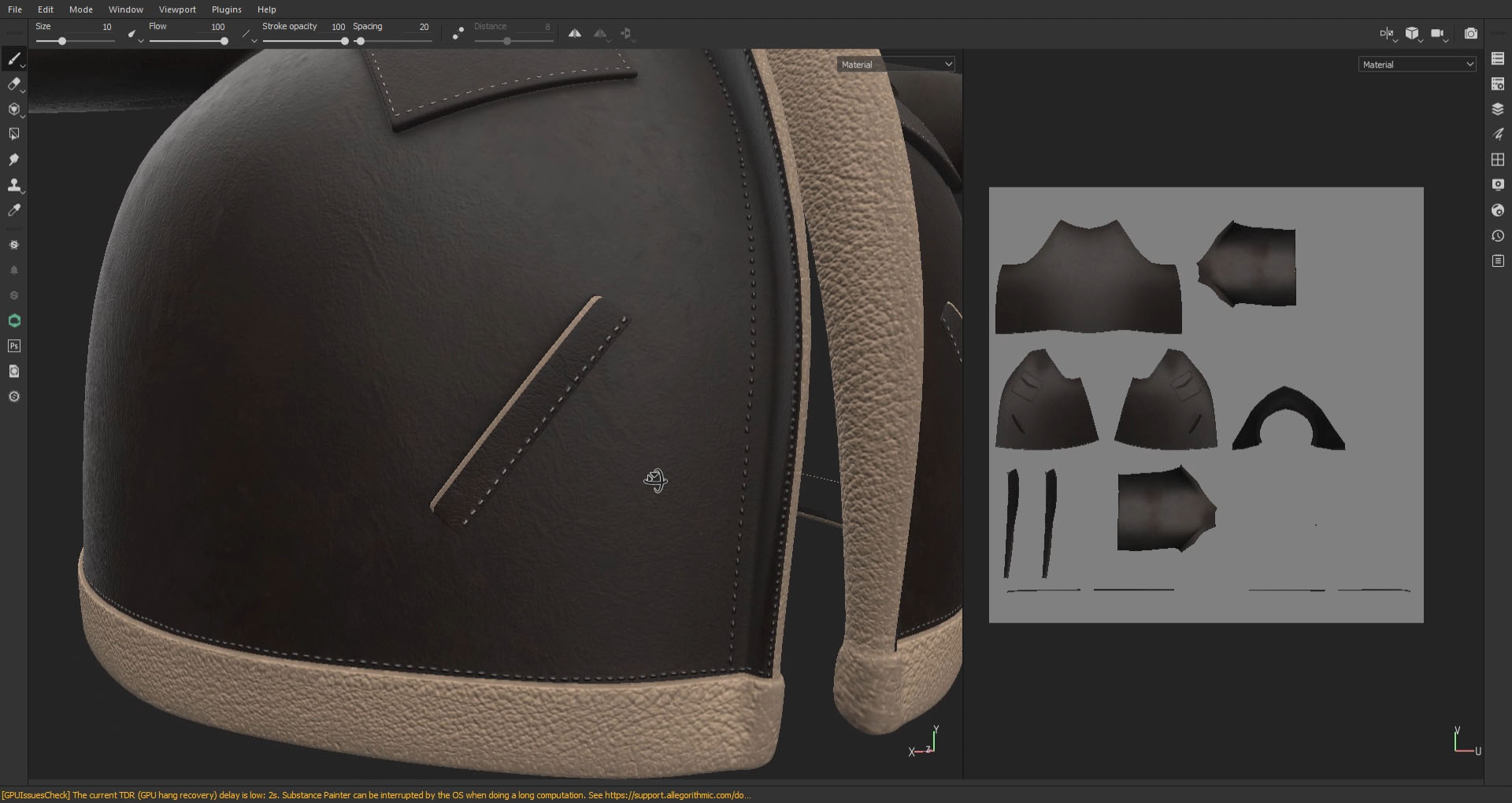
Task: Open the History panel
Action: click(x=1498, y=235)
